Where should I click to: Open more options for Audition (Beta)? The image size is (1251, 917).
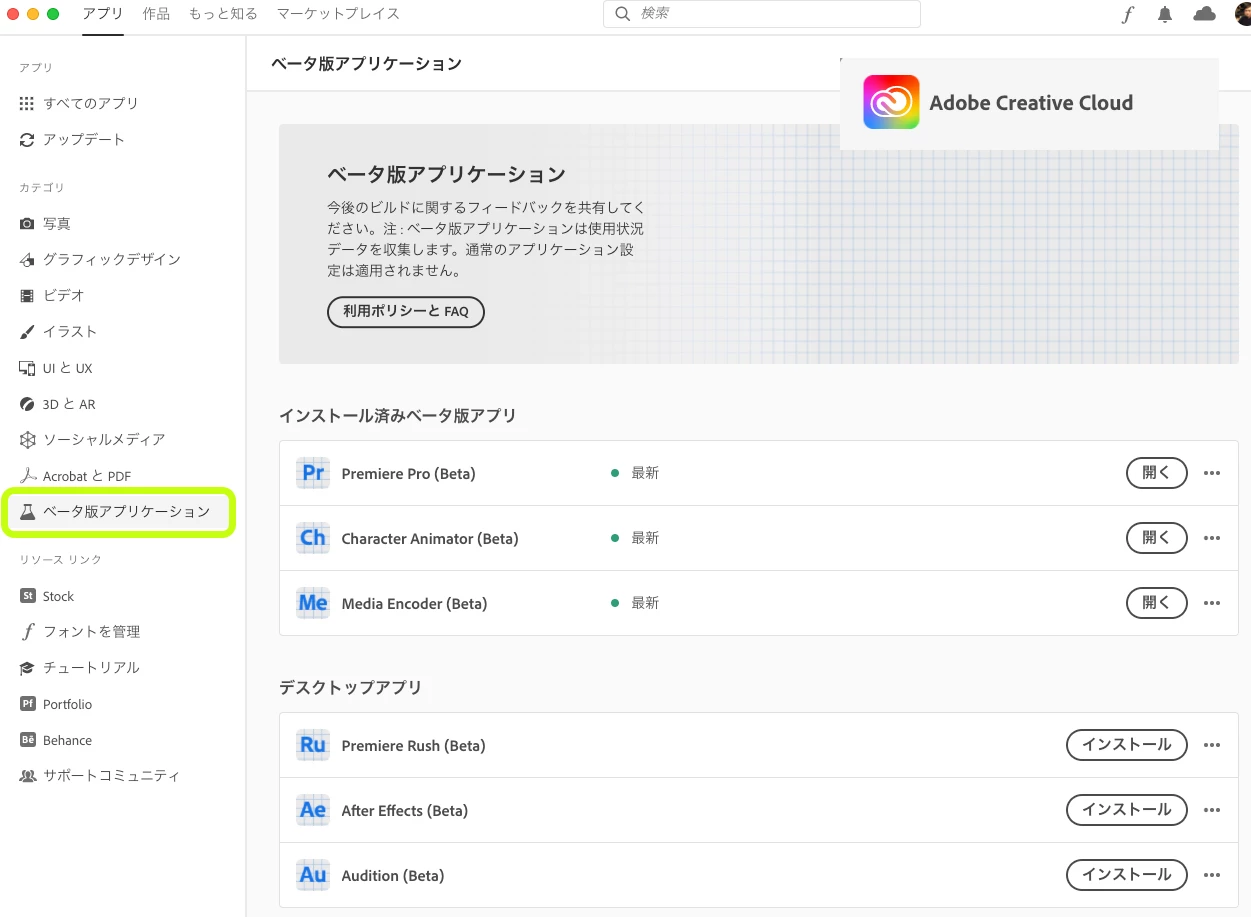coord(1212,875)
